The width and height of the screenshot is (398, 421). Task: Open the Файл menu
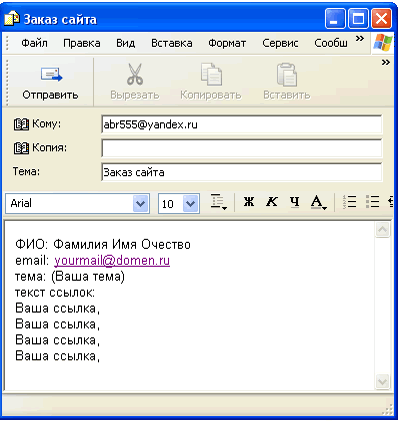point(34,43)
